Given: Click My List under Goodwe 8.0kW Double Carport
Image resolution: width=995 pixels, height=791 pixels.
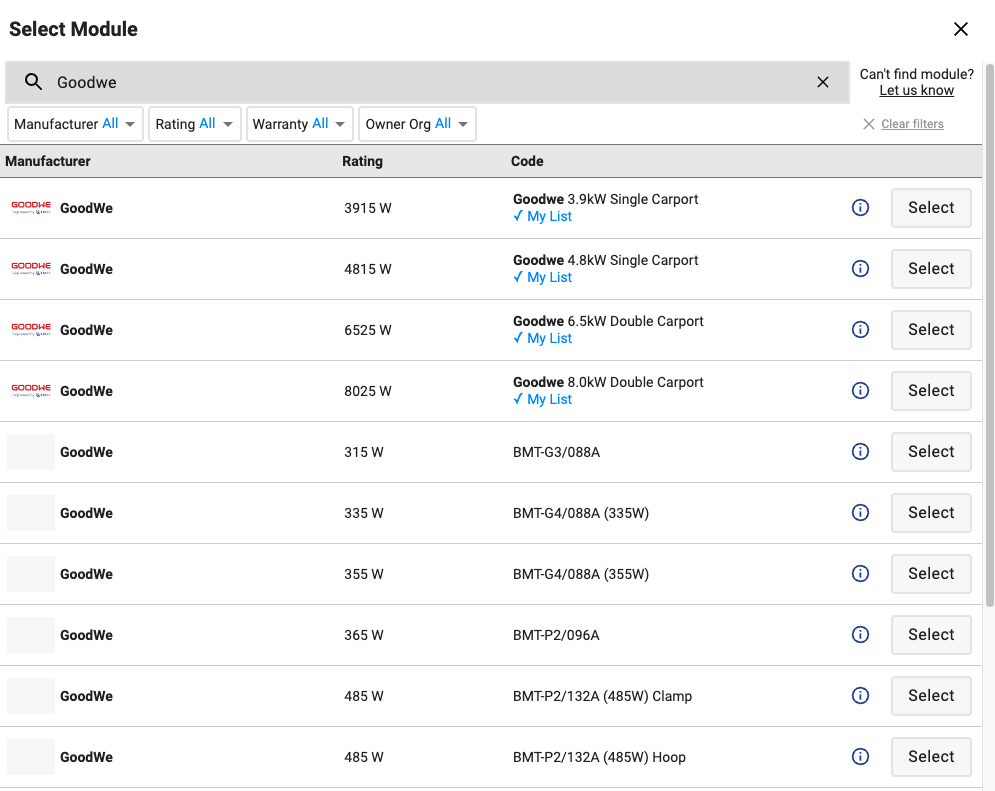Looking at the screenshot, I should click(x=543, y=399).
